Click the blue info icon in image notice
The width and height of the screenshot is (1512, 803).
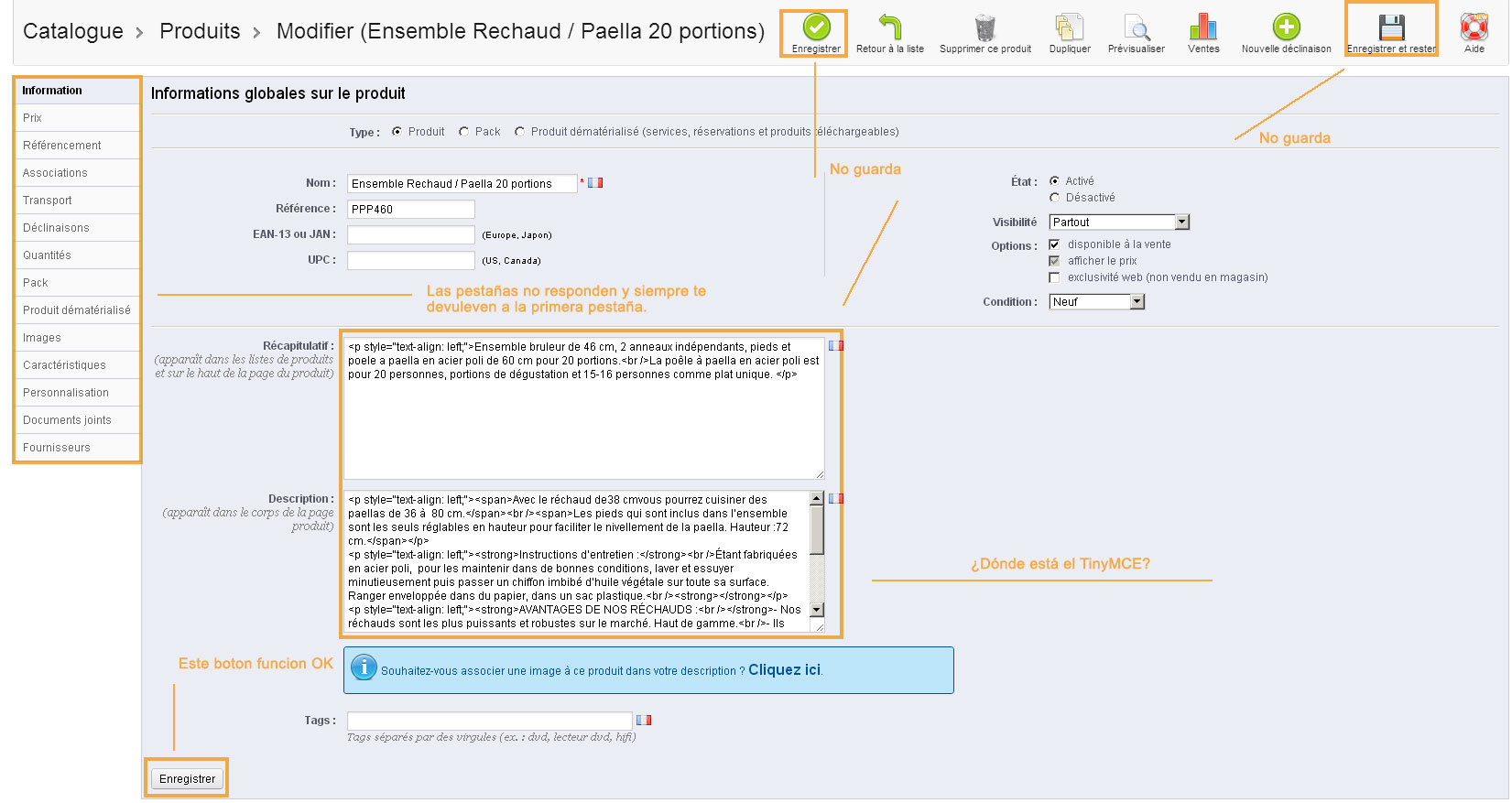pyautogui.click(x=364, y=667)
